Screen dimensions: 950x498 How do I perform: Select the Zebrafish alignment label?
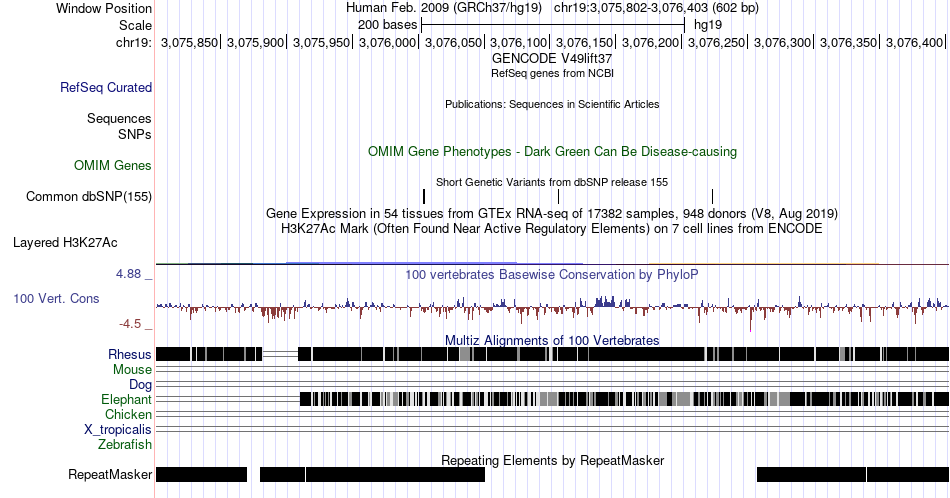[x=125, y=444]
